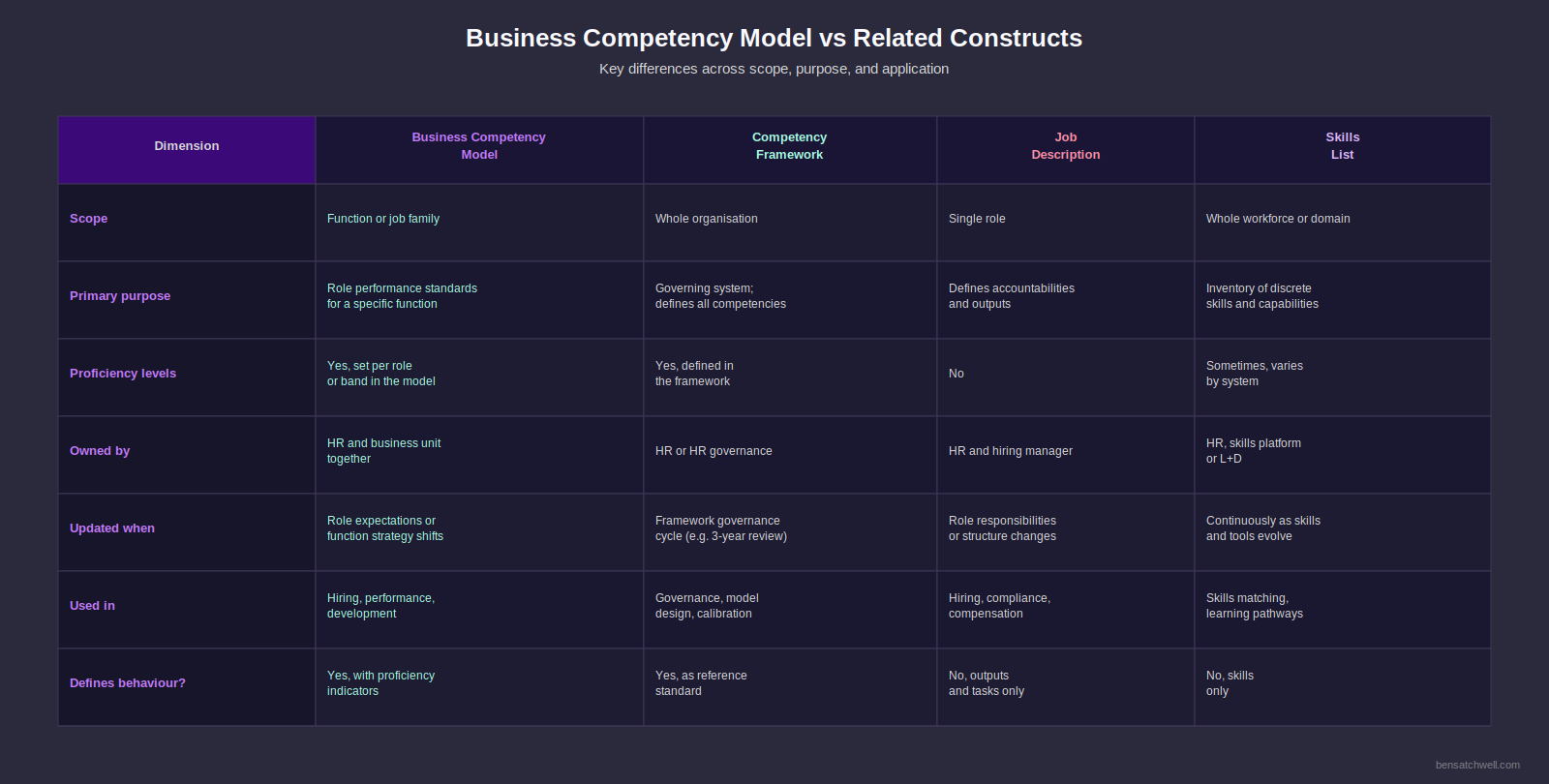The height and width of the screenshot is (784, 1549).
Task: Select the 'Single role' cell
Action: (x=1066, y=223)
